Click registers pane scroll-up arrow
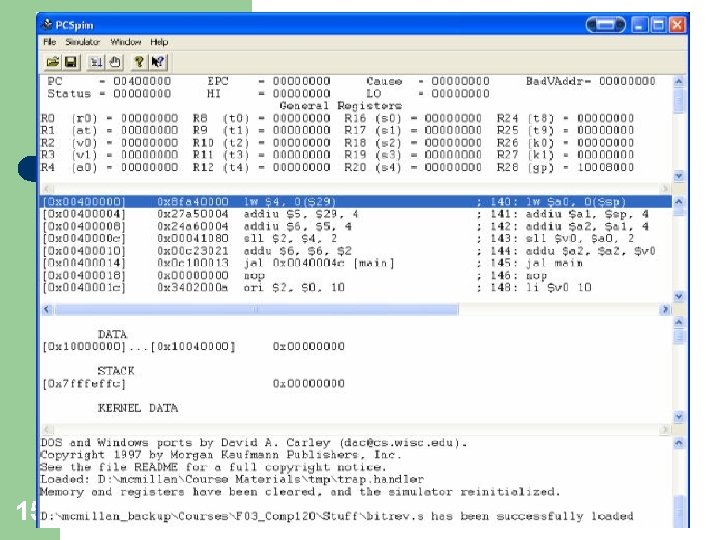Image resolution: width=720 pixels, height=540 pixels. (679, 82)
